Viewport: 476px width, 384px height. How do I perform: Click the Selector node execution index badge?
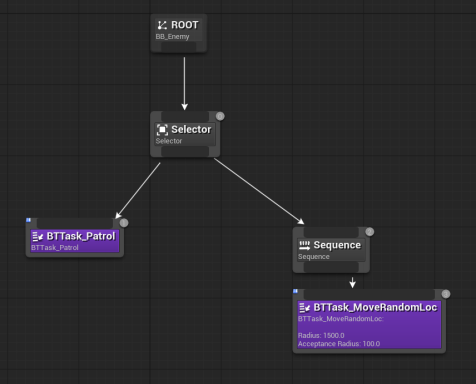point(220,116)
